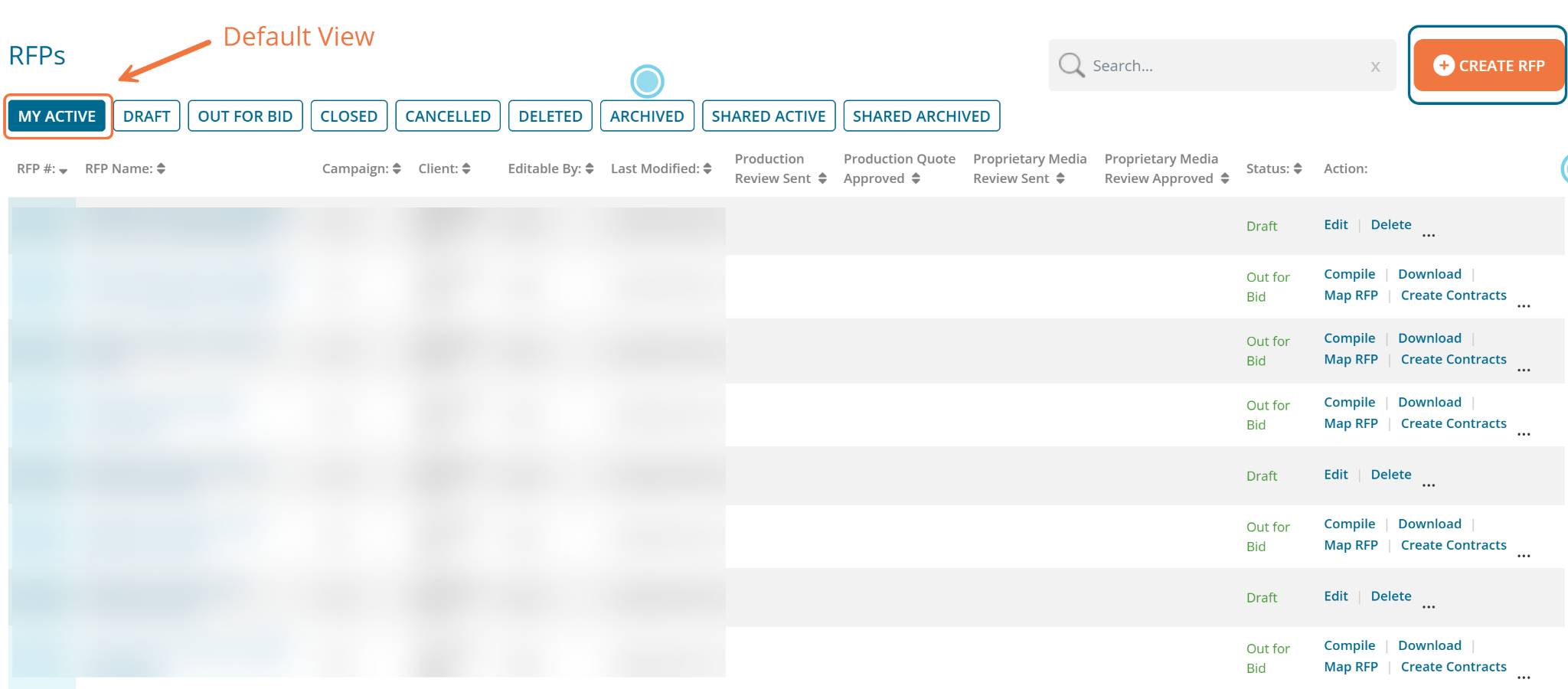Click the blue hotspot above the Archived tab
Viewport: 1568px width, 689px height.
tap(647, 81)
